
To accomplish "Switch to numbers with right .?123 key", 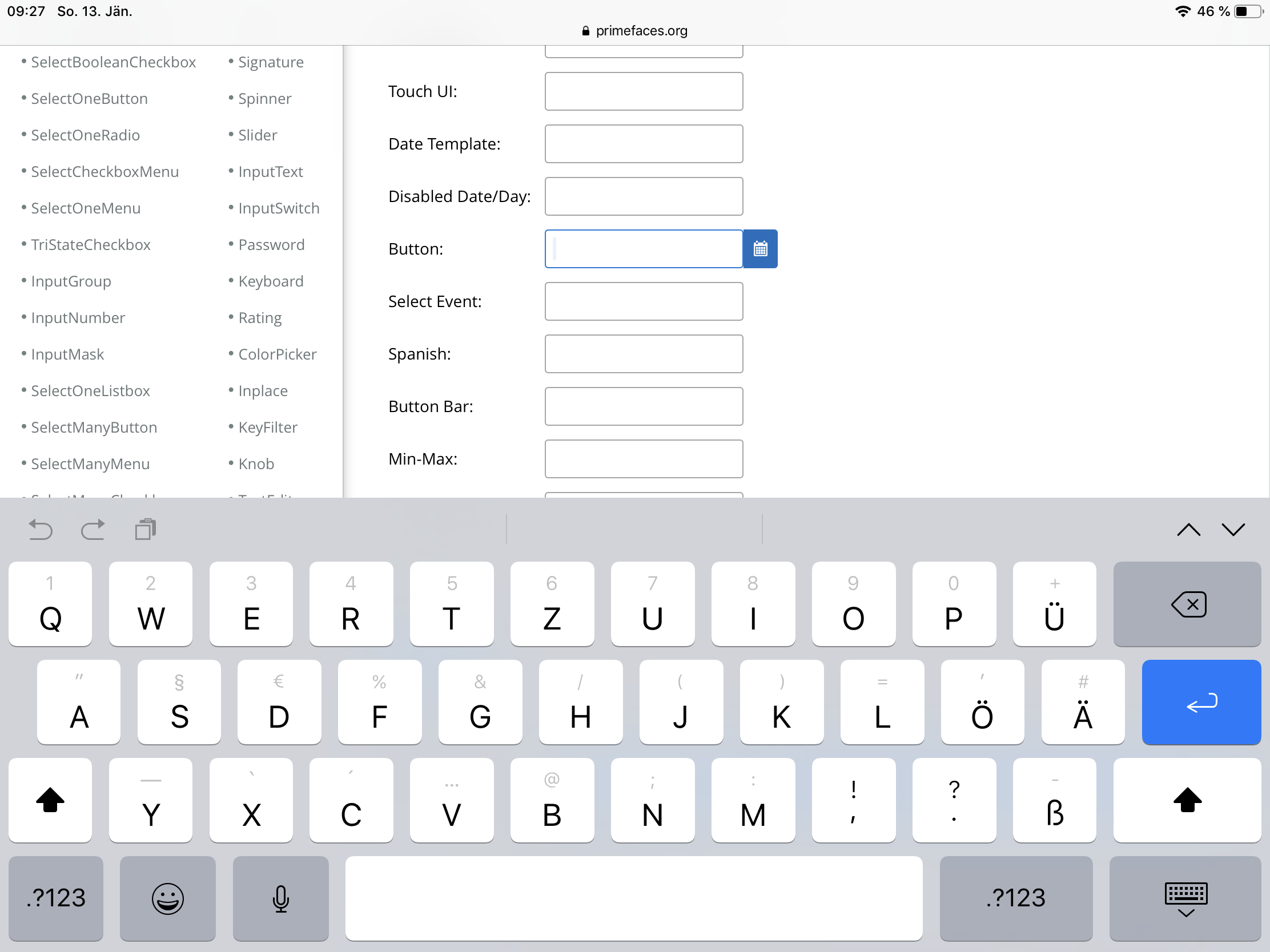I will click(x=1016, y=898).
